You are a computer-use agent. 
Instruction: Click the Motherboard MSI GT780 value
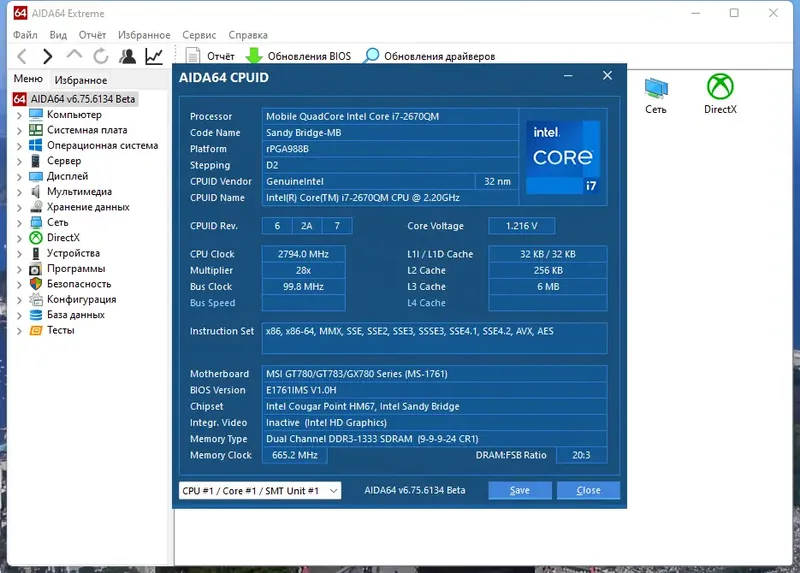pyautogui.click(x=434, y=373)
